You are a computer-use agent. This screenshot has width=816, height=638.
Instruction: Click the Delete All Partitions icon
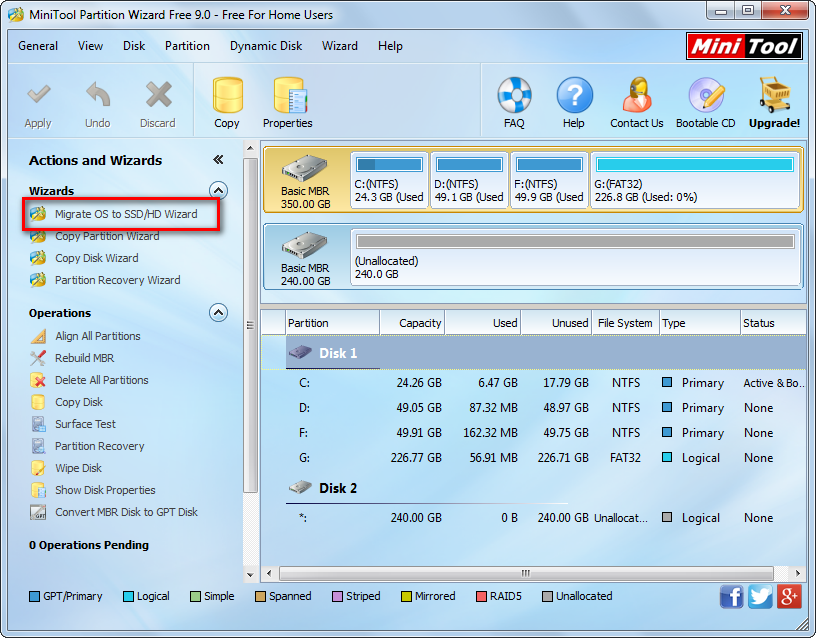(x=38, y=380)
